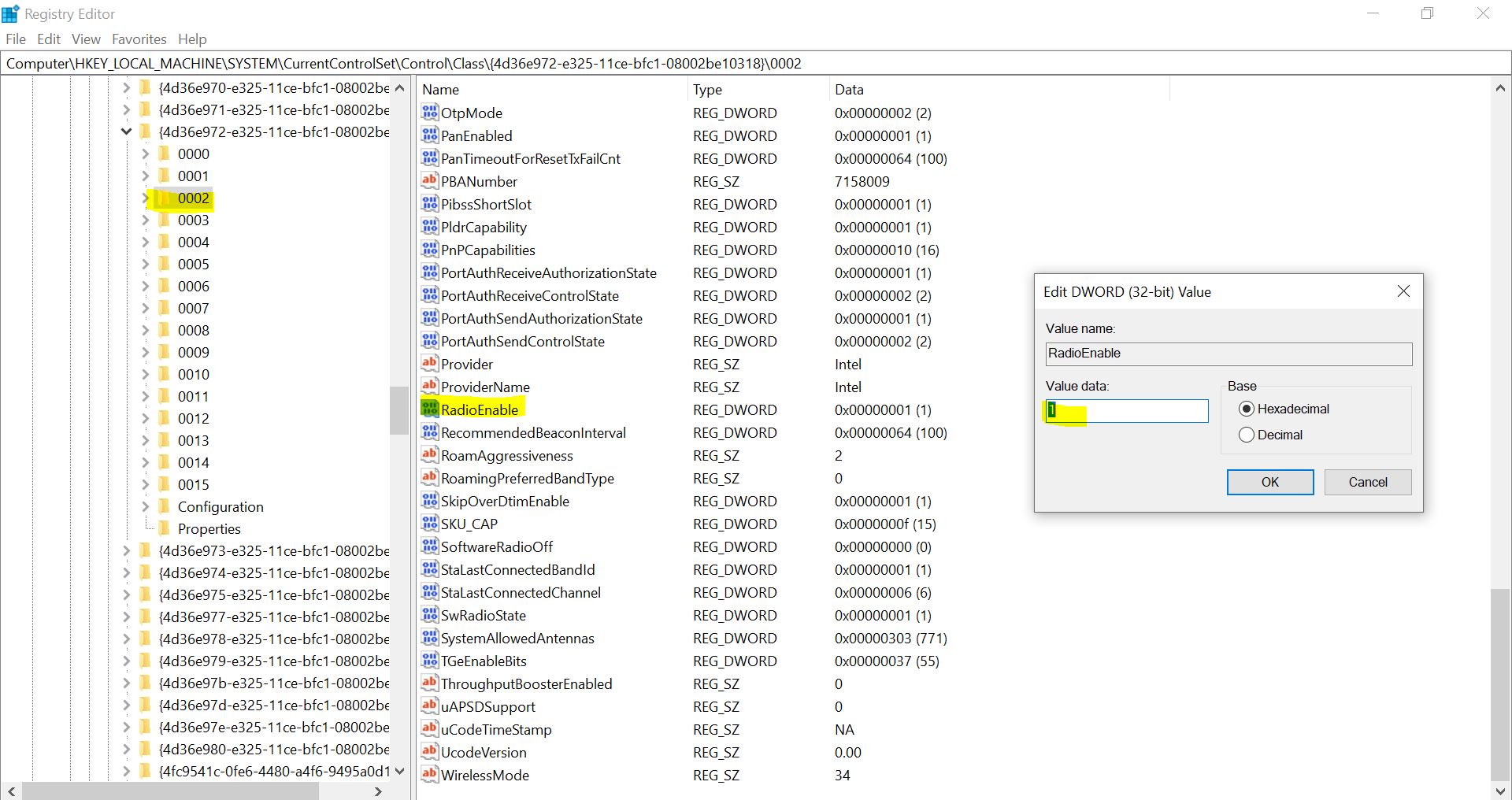Select the Properties key in tree
Image resolution: width=1512 pixels, height=800 pixels.
point(209,528)
